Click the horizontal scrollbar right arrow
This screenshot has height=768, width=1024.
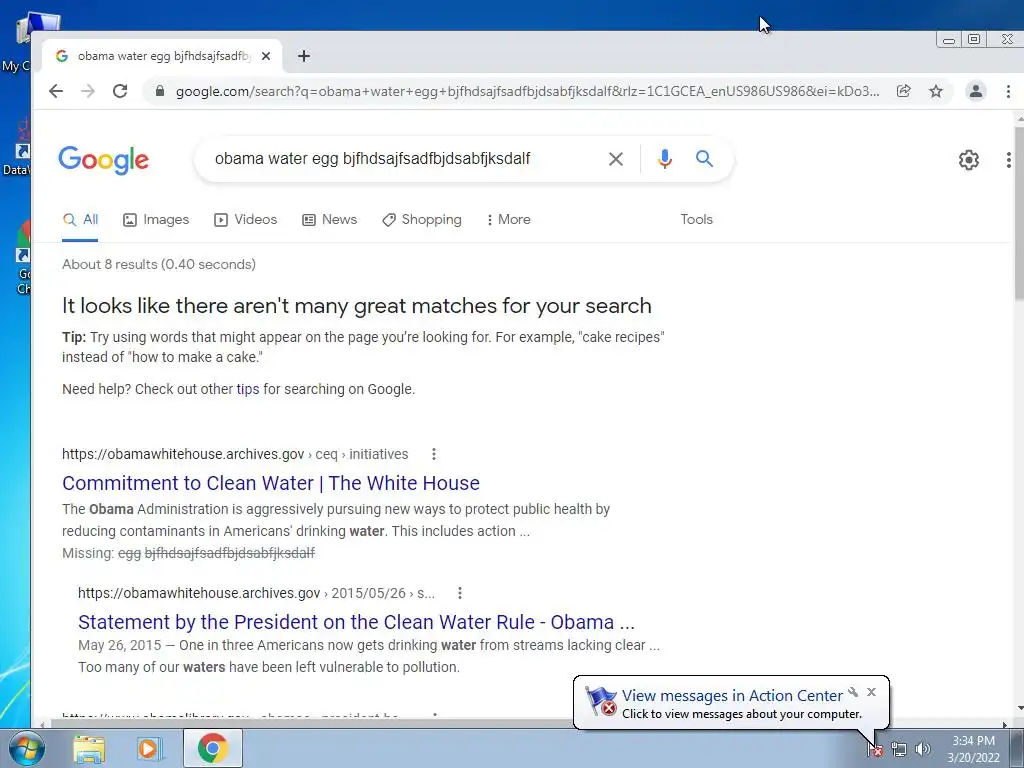[1005, 724]
